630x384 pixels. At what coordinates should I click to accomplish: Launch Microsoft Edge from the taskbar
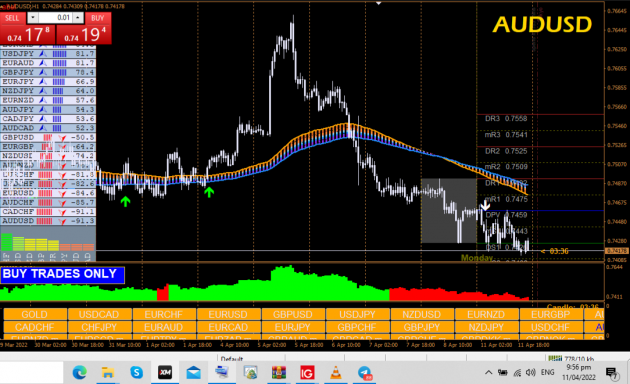pyautogui.click(x=80, y=373)
